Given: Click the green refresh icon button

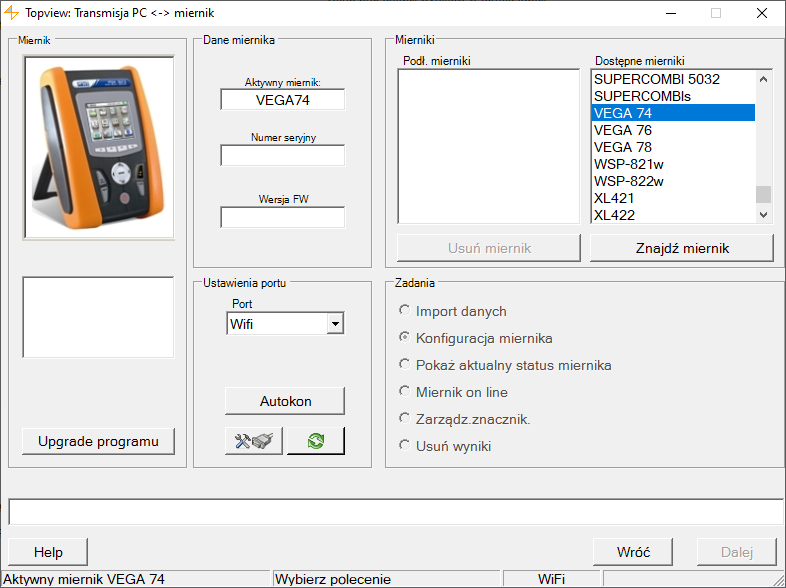Looking at the screenshot, I should coord(315,441).
